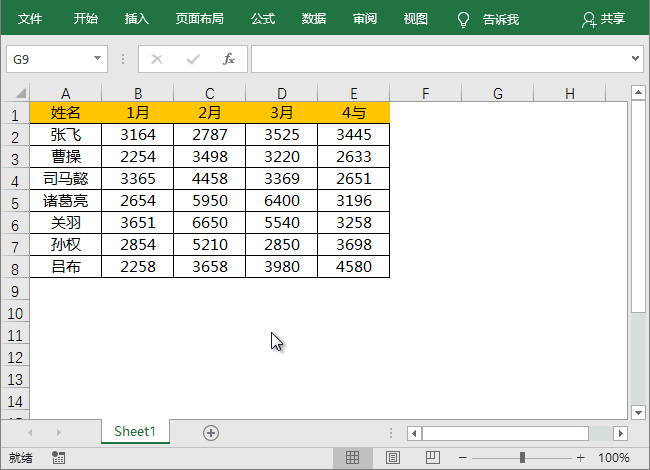
Task: Open the Insert Function fx icon
Action: coord(229,59)
